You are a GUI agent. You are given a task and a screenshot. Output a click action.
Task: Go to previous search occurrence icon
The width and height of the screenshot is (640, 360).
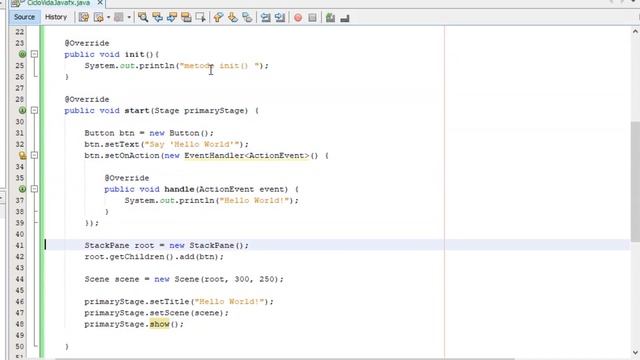(157, 18)
